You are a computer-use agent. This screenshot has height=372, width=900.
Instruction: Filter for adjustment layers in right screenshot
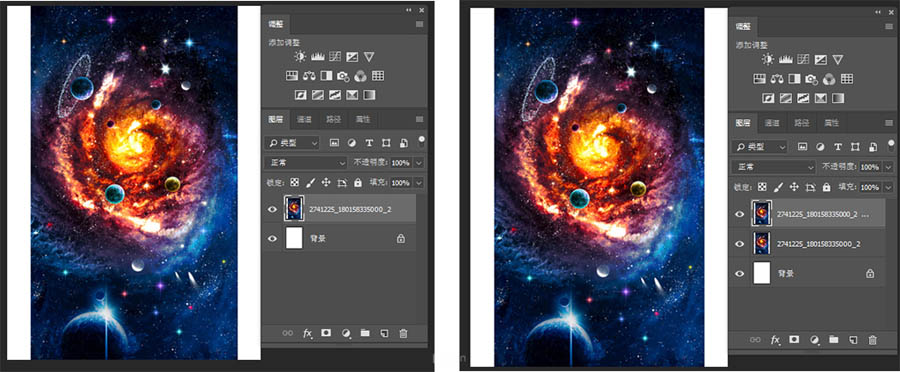tap(821, 147)
